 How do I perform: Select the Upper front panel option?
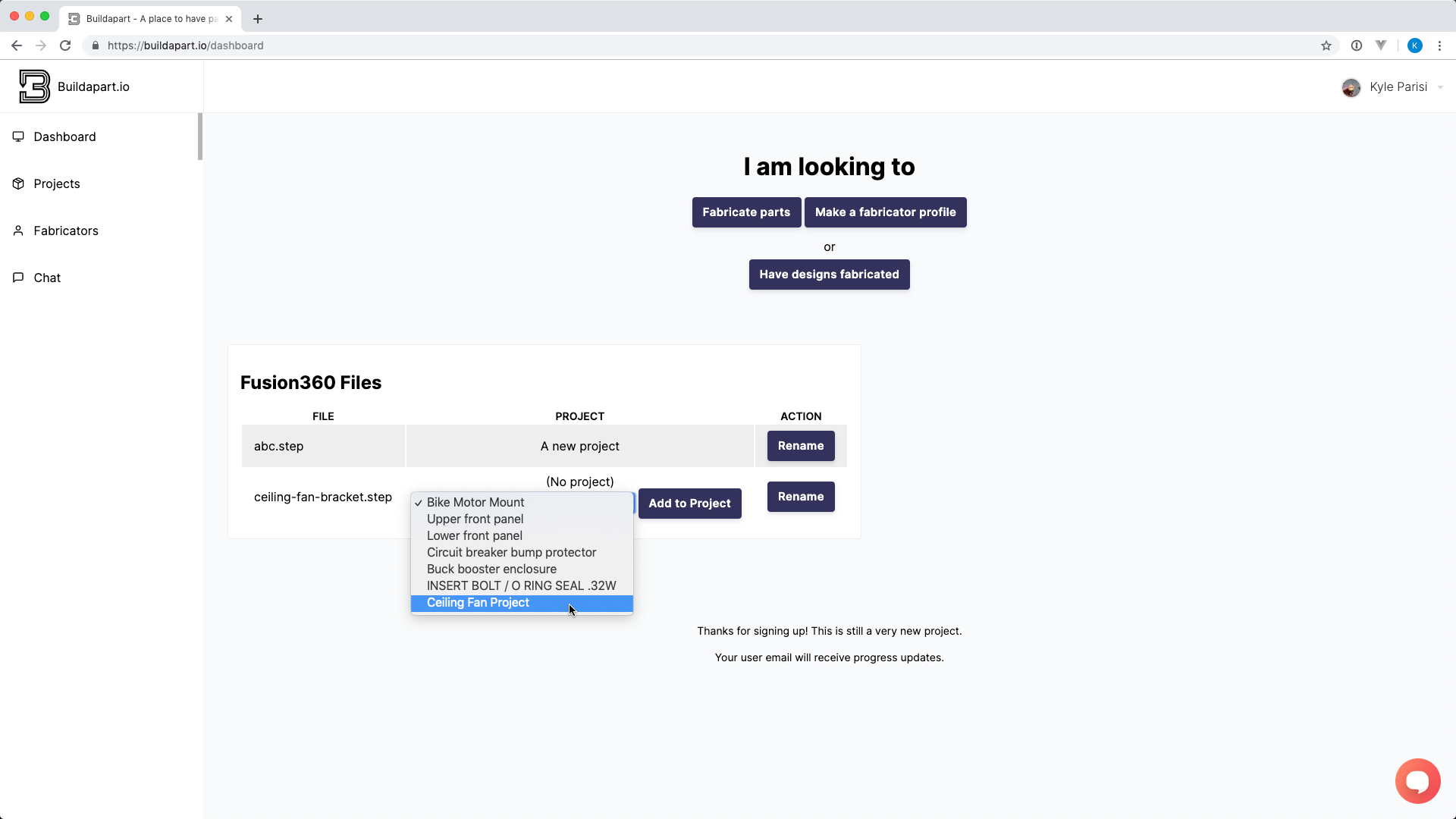pos(475,519)
